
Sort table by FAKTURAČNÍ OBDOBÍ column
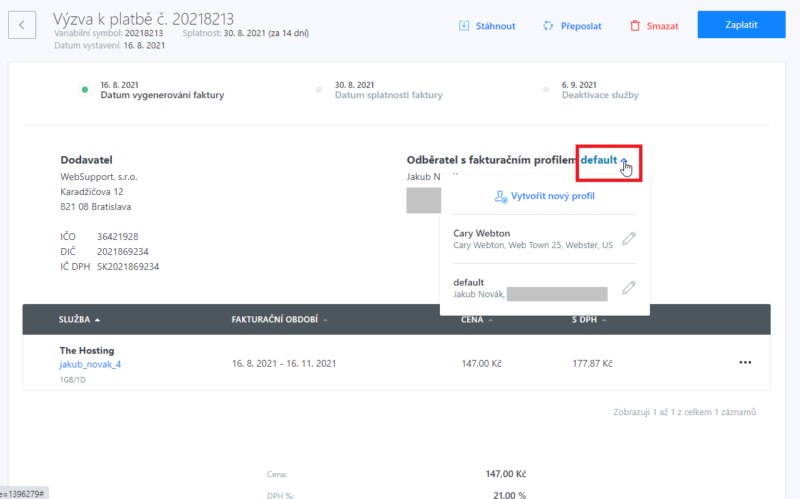279,319
